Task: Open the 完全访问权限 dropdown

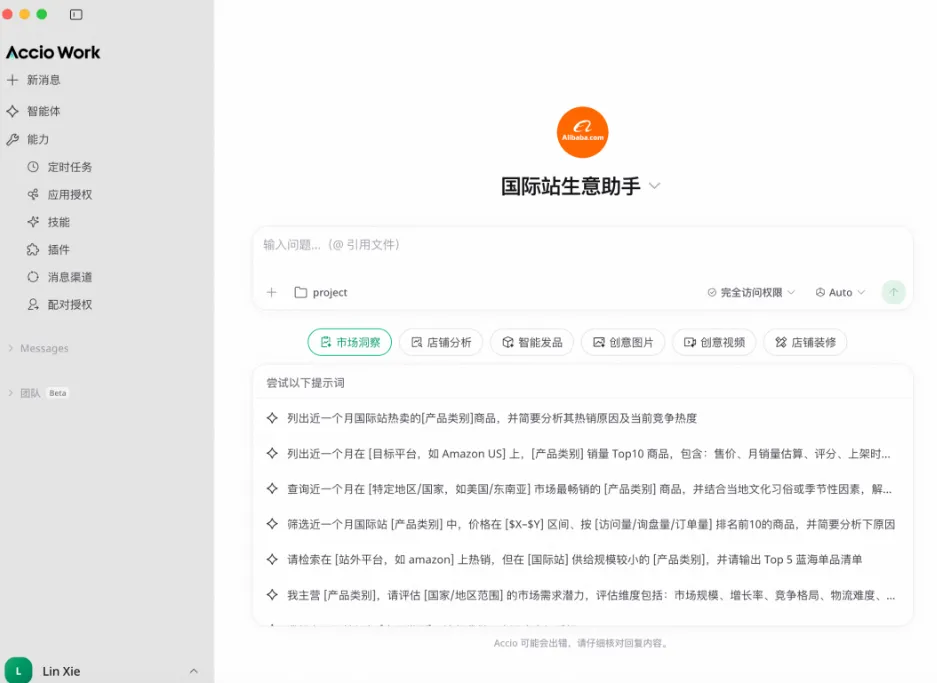Action: 751,292
